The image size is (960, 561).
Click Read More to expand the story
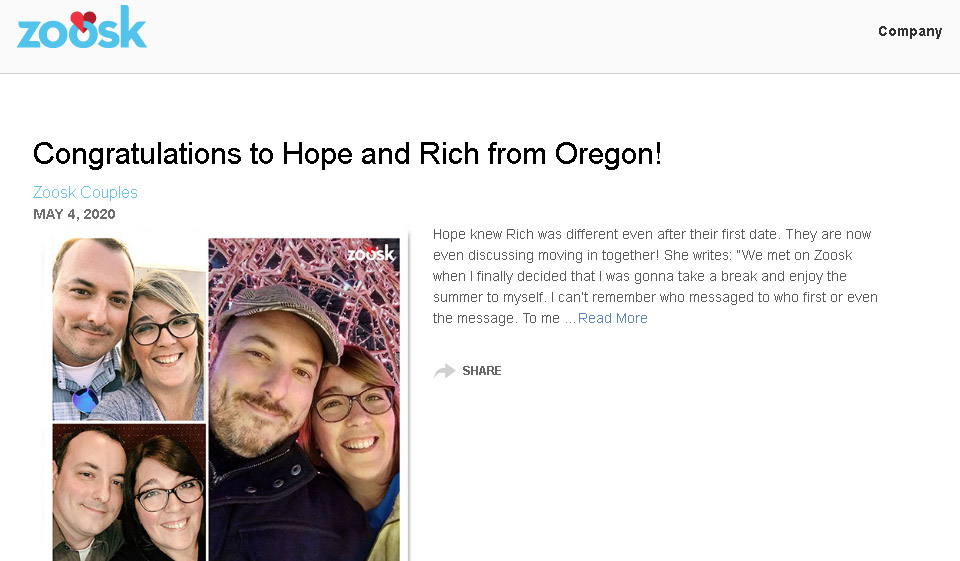tap(612, 318)
